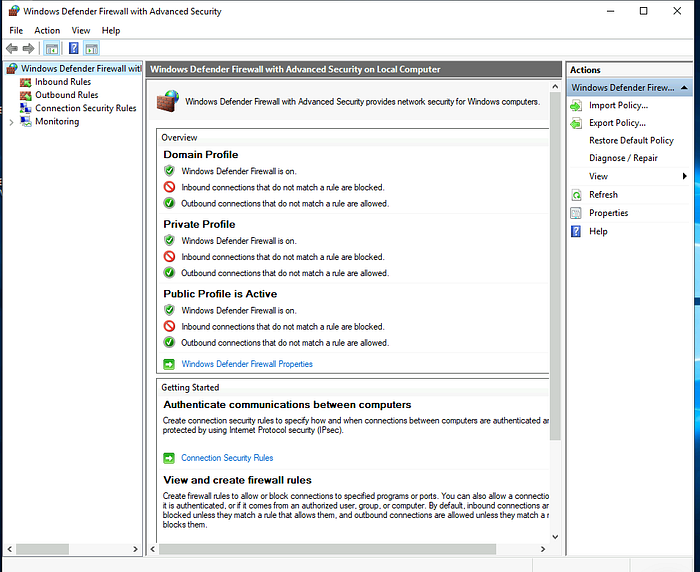Select the Outbound Rules icon in the tree
This screenshot has height=572, width=700.
coord(25,95)
